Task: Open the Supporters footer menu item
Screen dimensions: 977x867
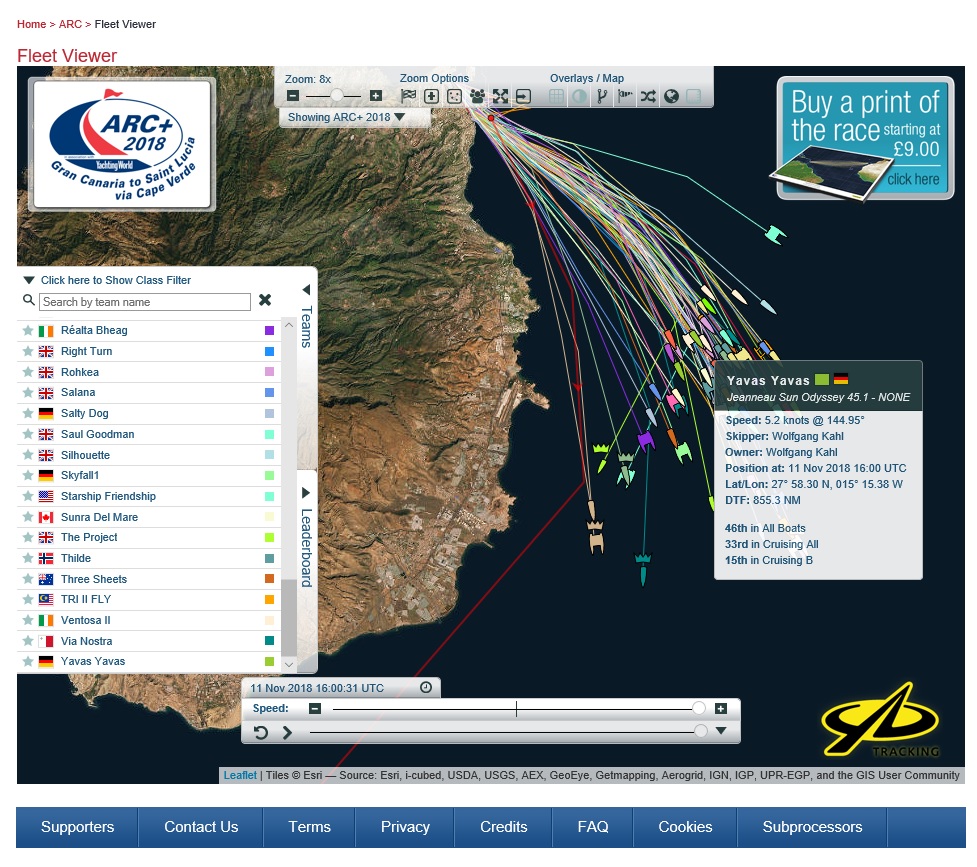Action: [x=77, y=827]
